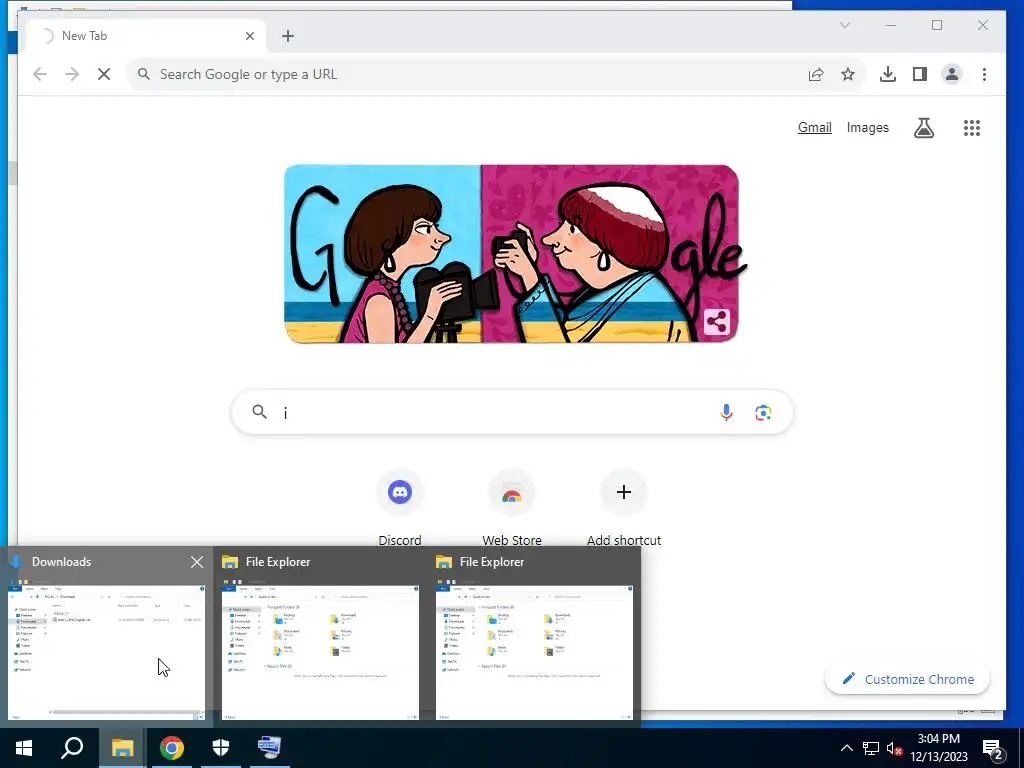Click the Chrome back arrow

(40, 74)
